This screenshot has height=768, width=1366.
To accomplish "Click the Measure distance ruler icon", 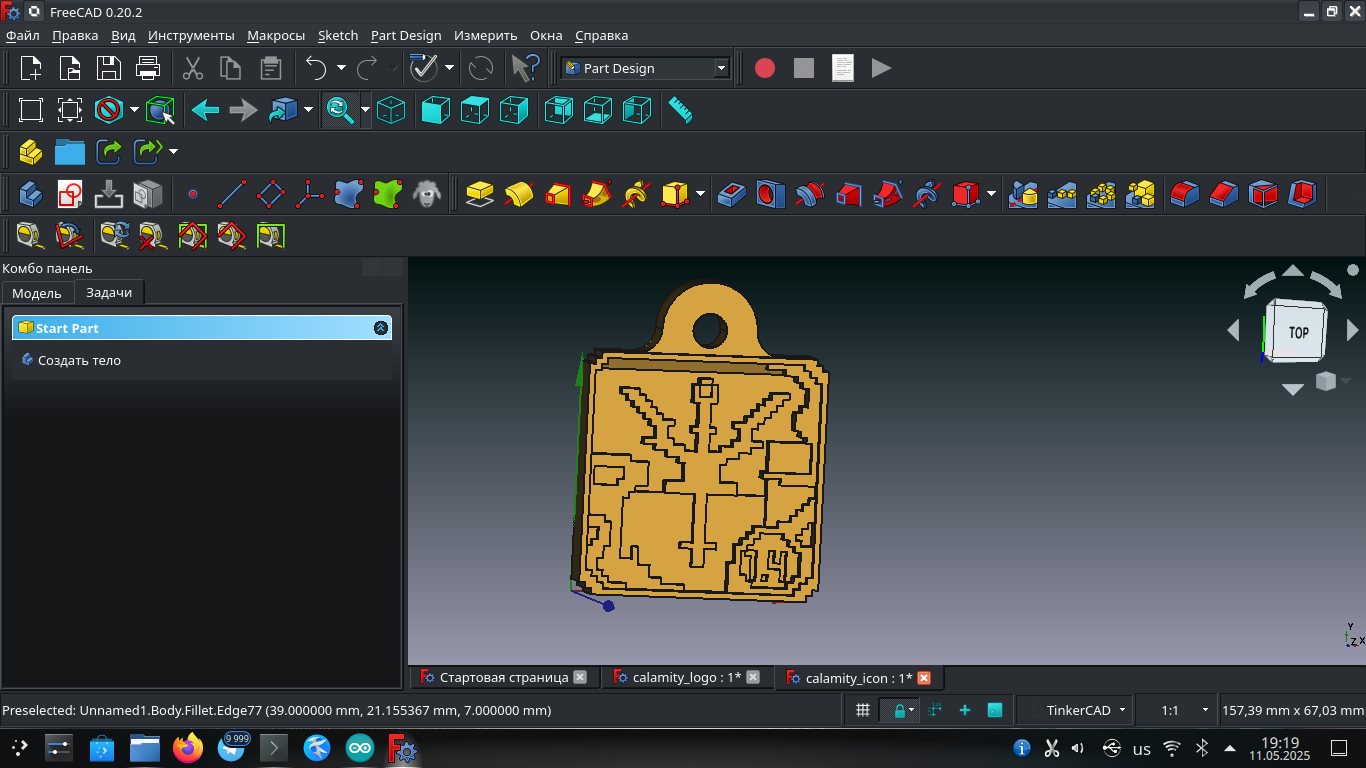I will click(x=680, y=110).
